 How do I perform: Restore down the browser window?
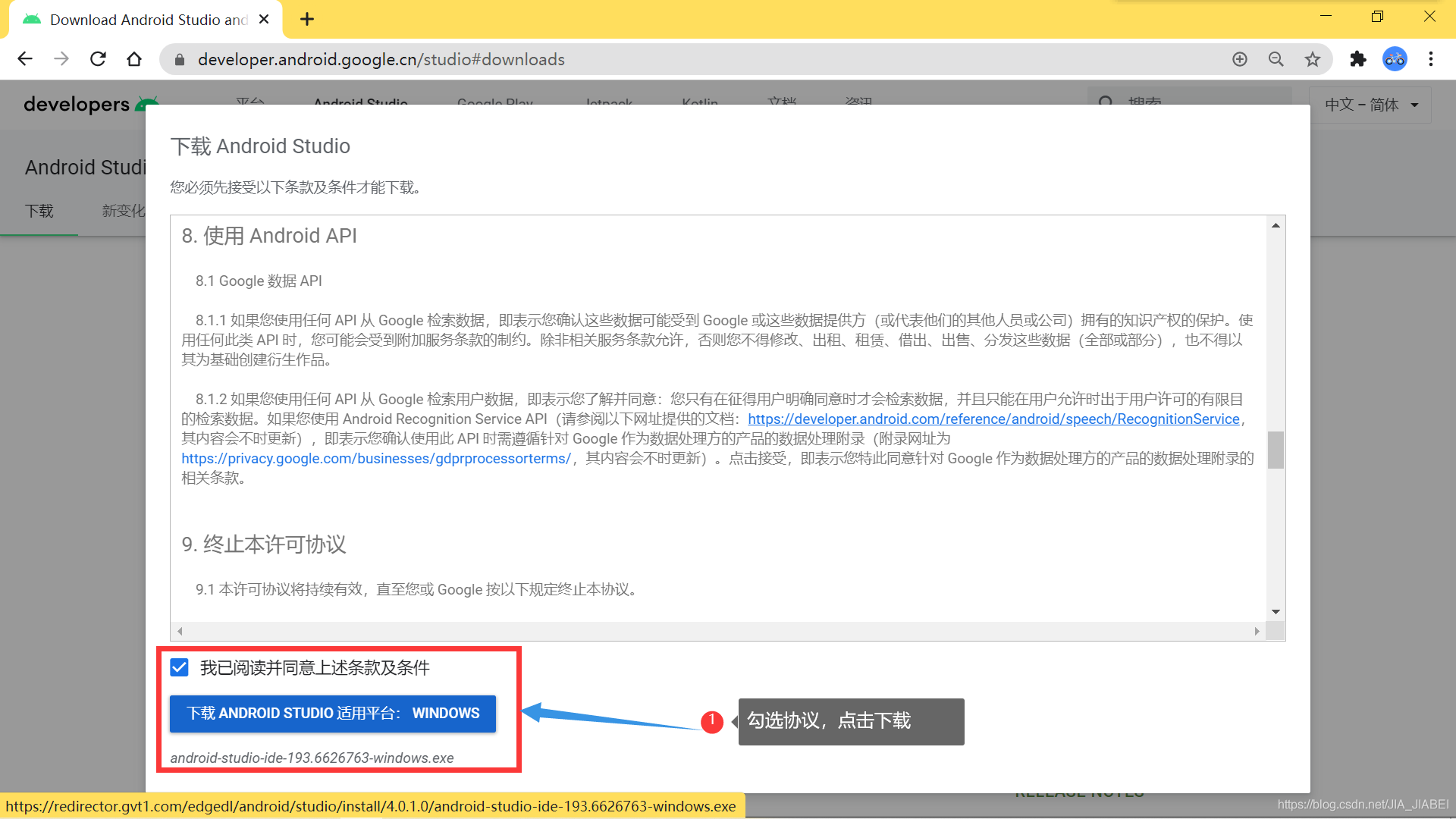tap(1377, 17)
